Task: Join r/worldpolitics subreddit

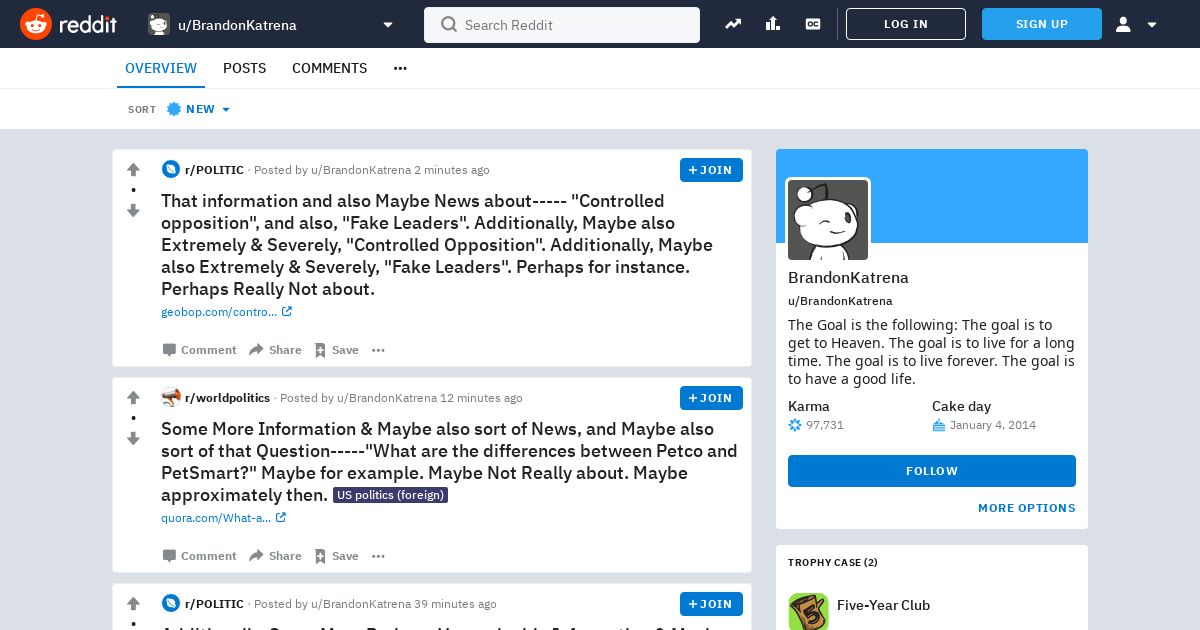Action: (711, 398)
